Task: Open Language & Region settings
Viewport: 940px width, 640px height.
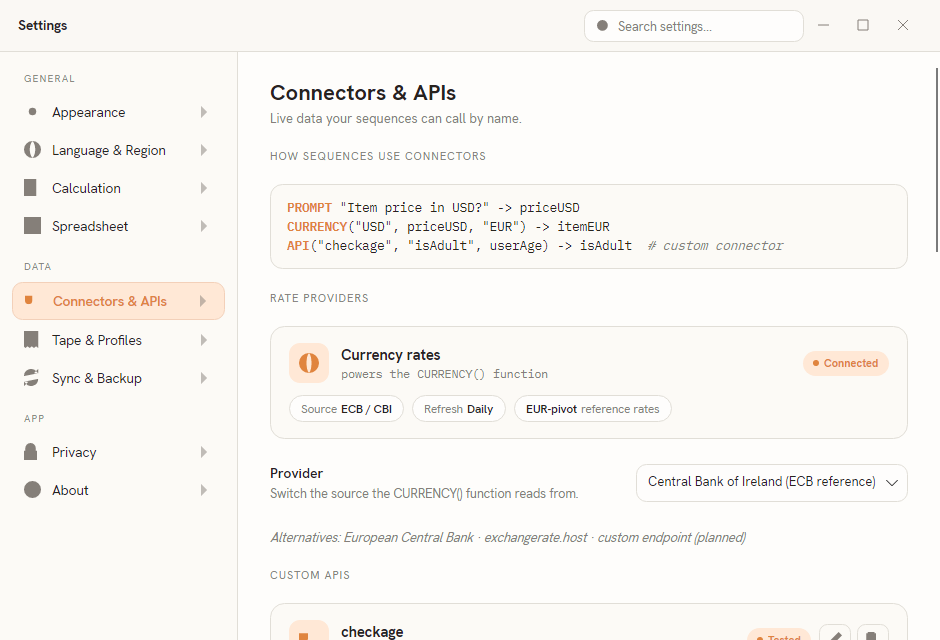Action: click(x=118, y=150)
